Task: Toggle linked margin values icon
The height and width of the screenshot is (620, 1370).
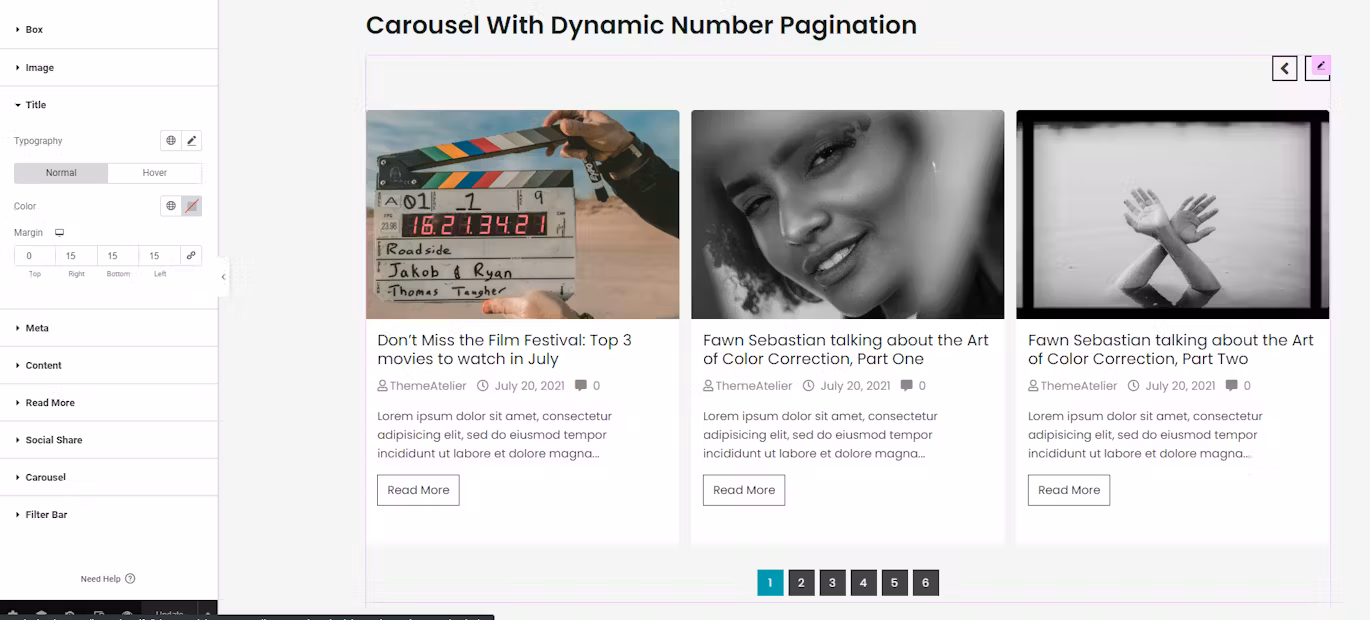Action: [191, 256]
